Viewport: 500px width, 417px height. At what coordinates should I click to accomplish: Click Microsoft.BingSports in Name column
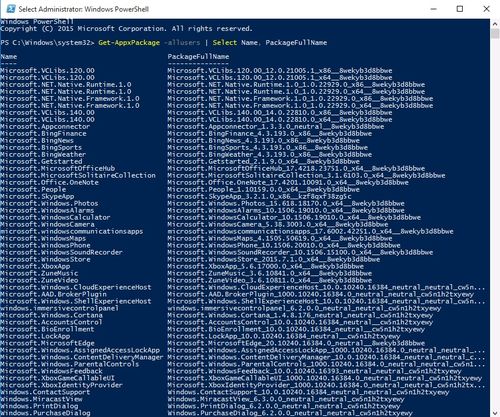point(41,148)
